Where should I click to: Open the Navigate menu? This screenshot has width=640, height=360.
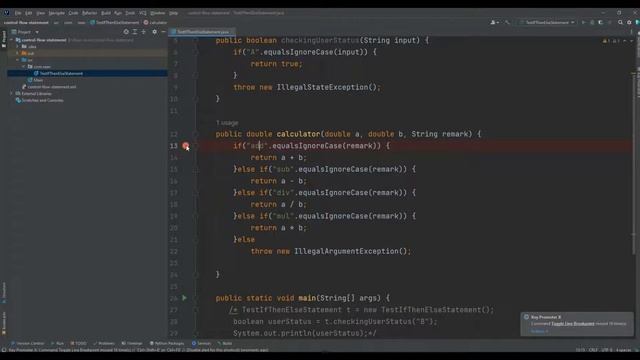[x=57, y=13]
